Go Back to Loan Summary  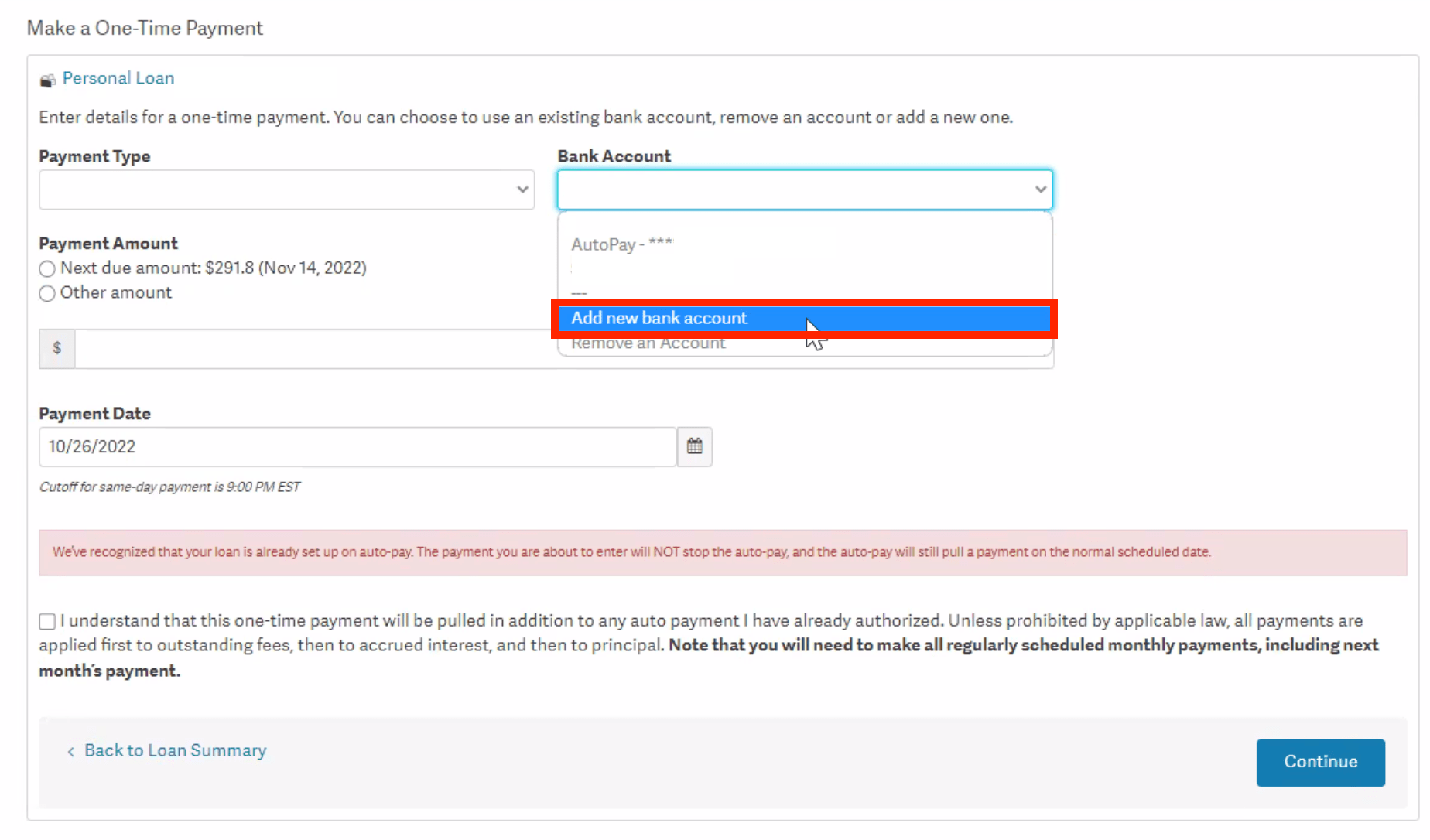pos(174,750)
